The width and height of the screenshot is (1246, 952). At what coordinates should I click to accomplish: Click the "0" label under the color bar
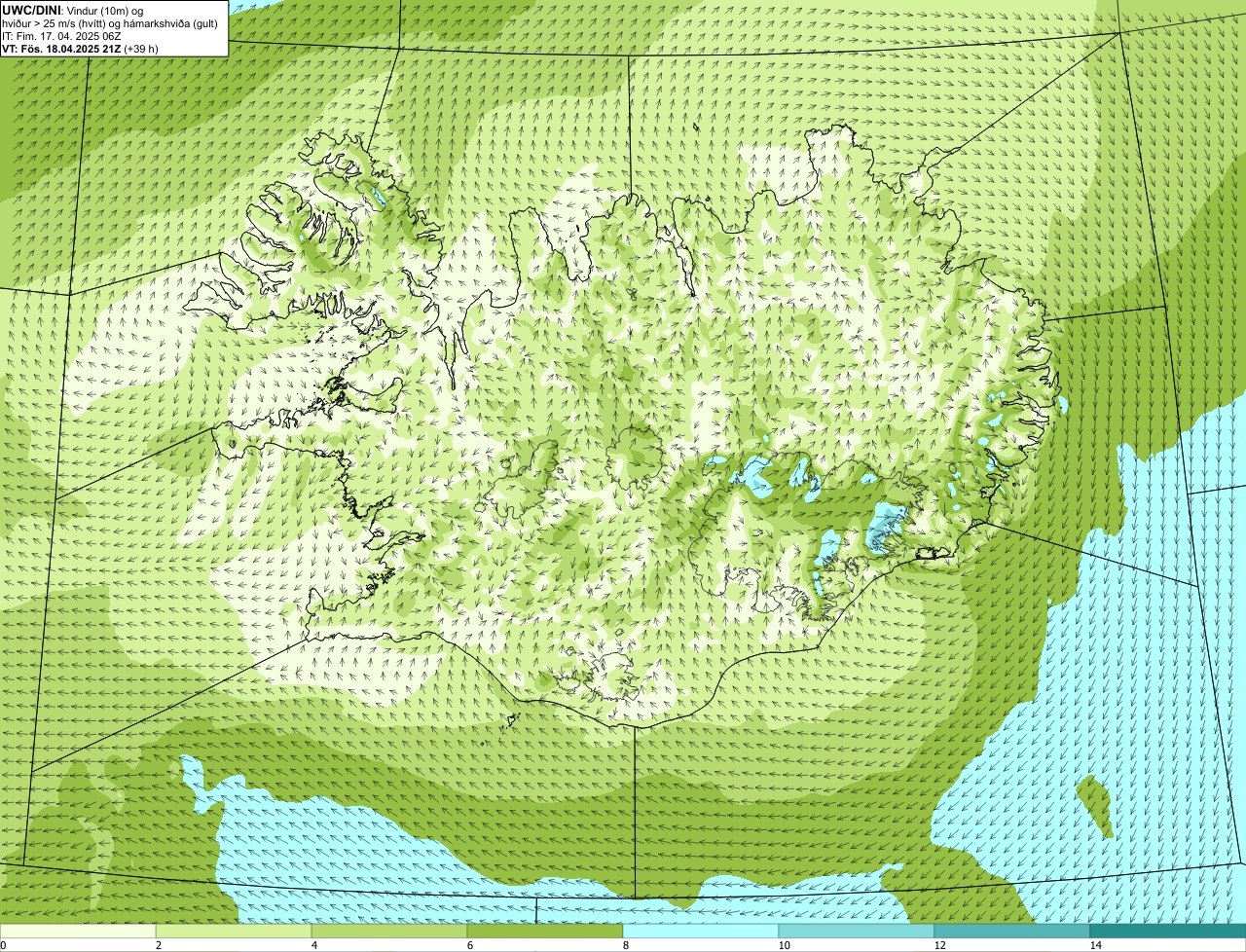3,945
